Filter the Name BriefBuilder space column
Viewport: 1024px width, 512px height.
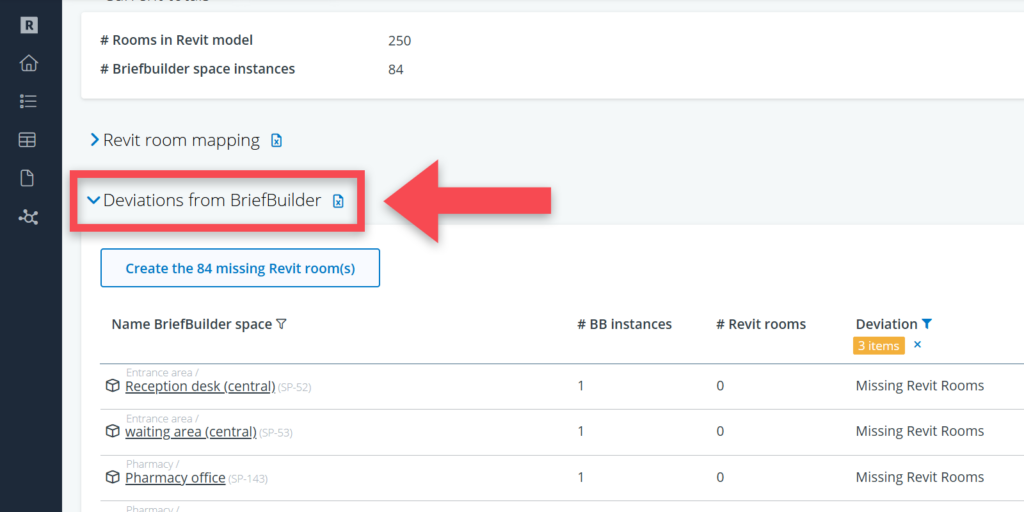[281, 324]
